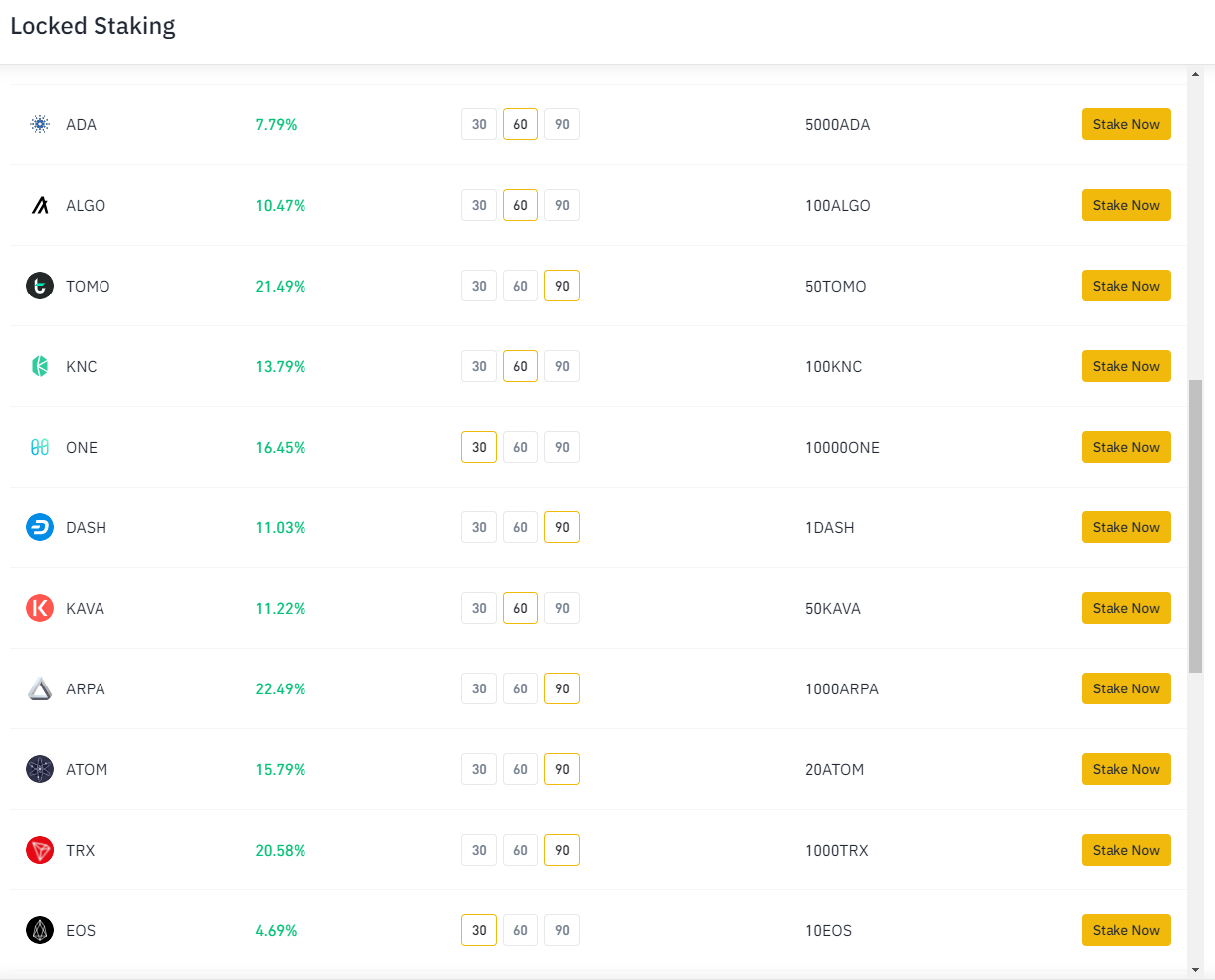Select 90-day duration for ALGO
The height and width of the screenshot is (980, 1215).
562,205
